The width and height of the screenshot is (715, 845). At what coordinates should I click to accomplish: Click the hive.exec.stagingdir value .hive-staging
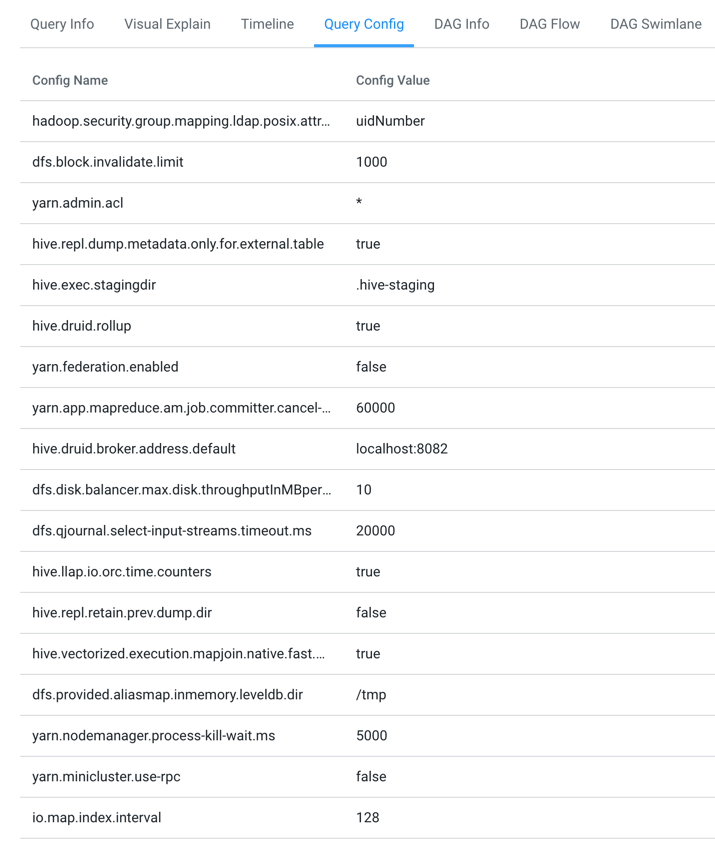pyautogui.click(x=394, y=285)
